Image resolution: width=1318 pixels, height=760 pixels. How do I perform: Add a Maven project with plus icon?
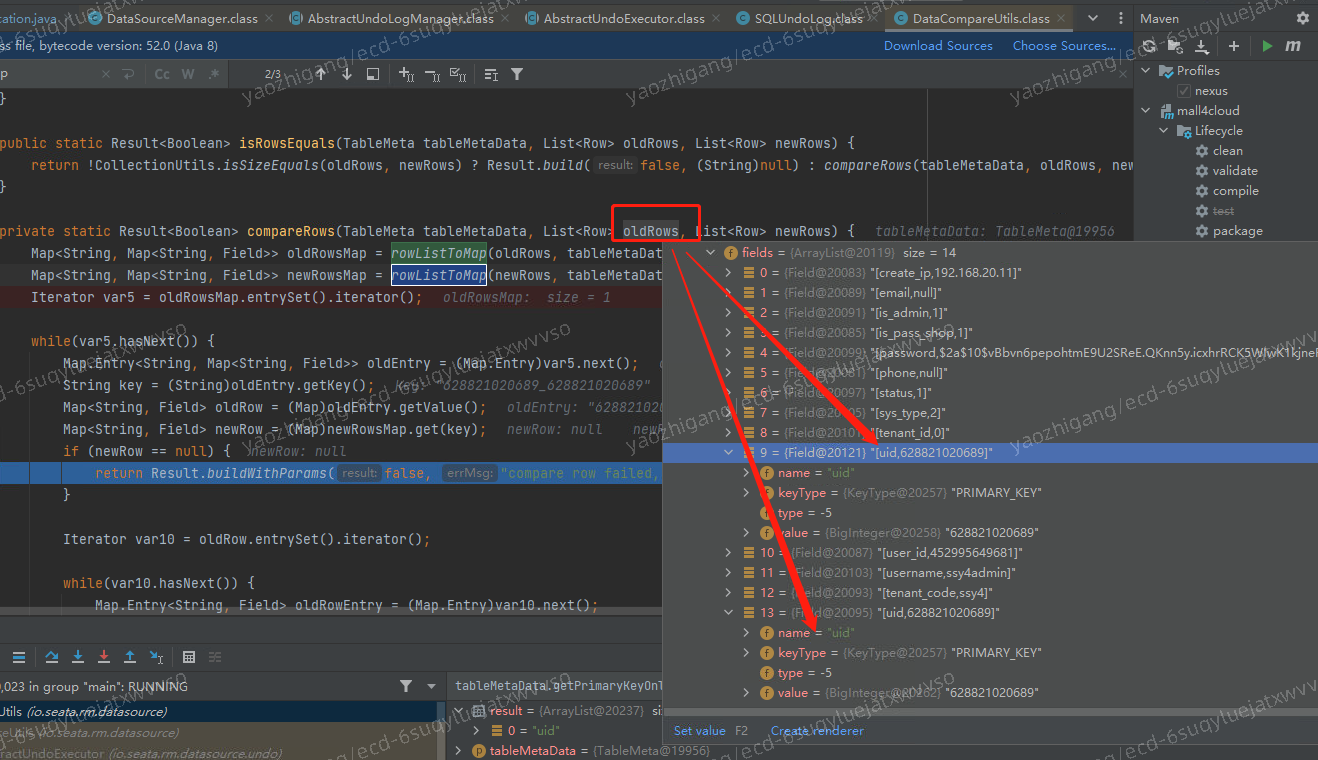pos(1234,46)
